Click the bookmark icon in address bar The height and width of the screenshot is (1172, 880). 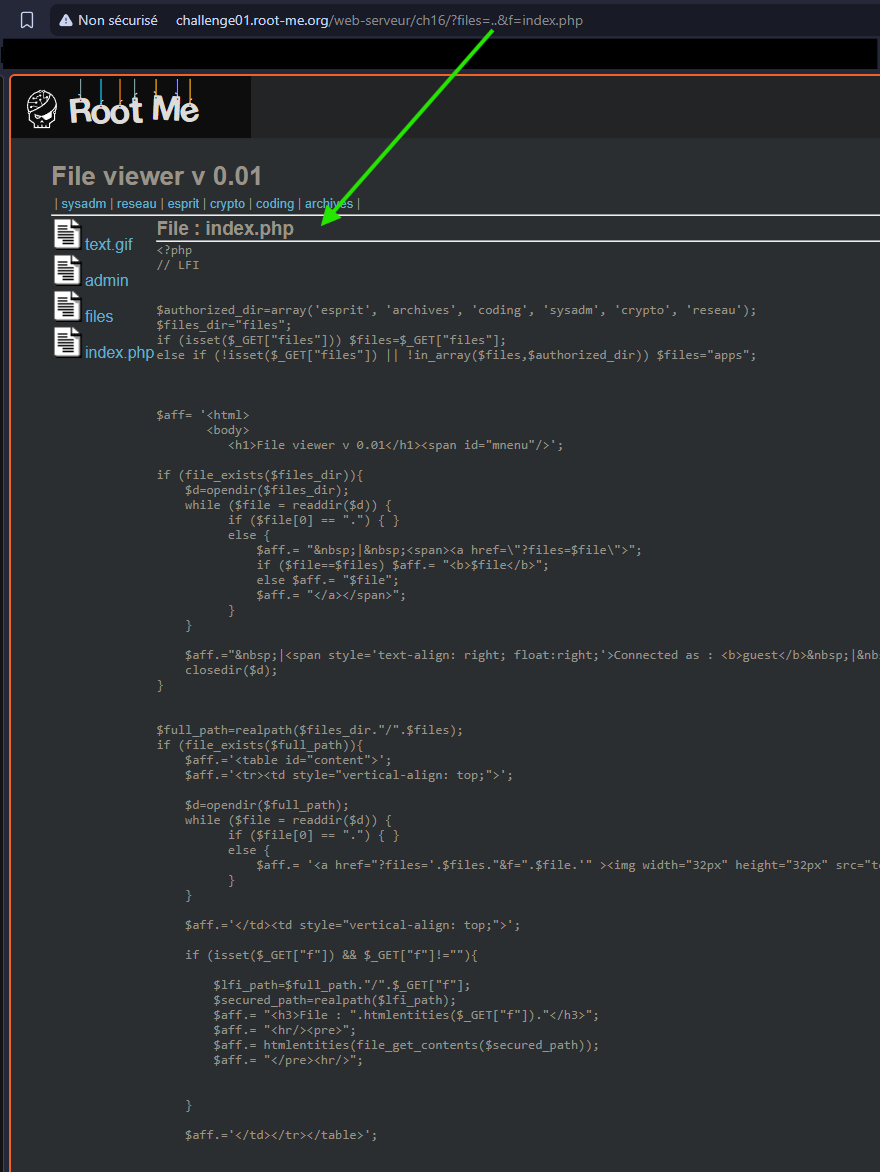click(x=27, y=20)
